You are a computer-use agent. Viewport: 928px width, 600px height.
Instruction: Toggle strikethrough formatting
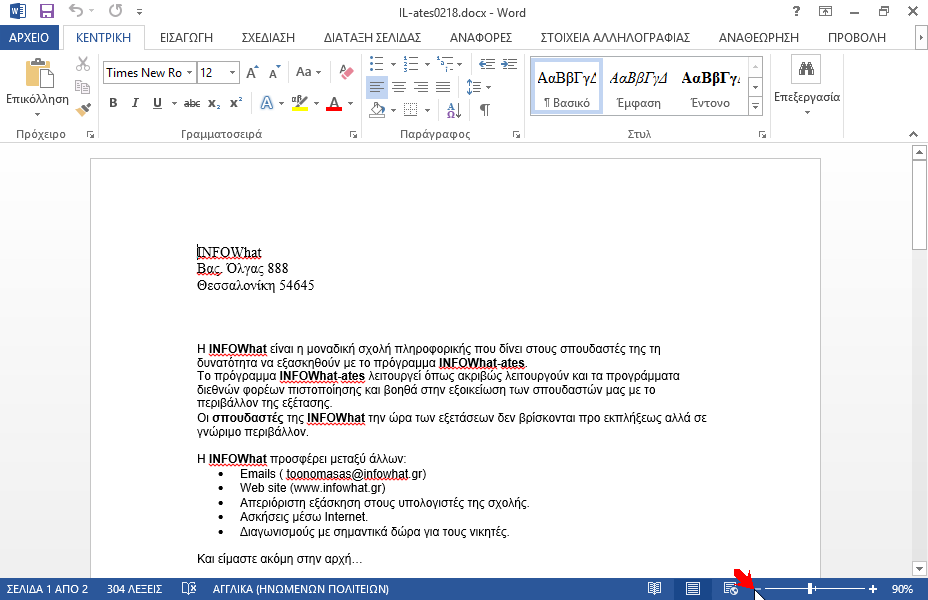[192, 104]
